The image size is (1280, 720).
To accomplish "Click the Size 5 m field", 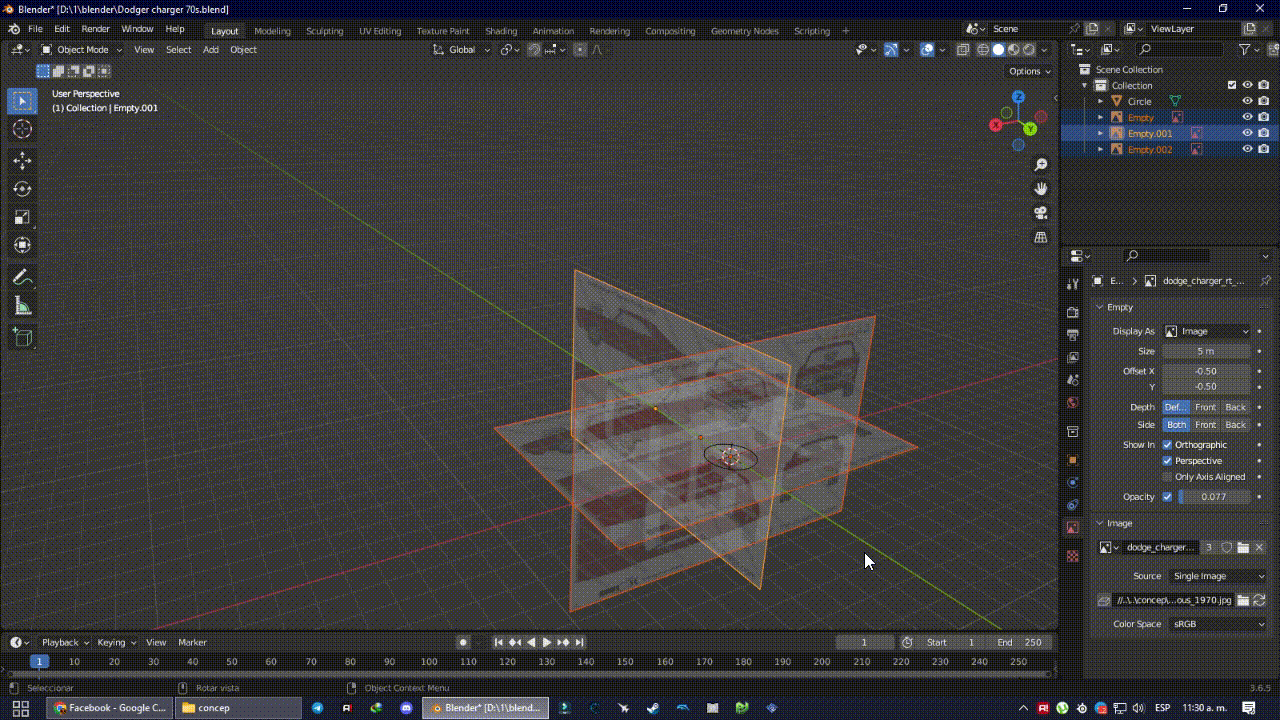I will pos(1206,351).
